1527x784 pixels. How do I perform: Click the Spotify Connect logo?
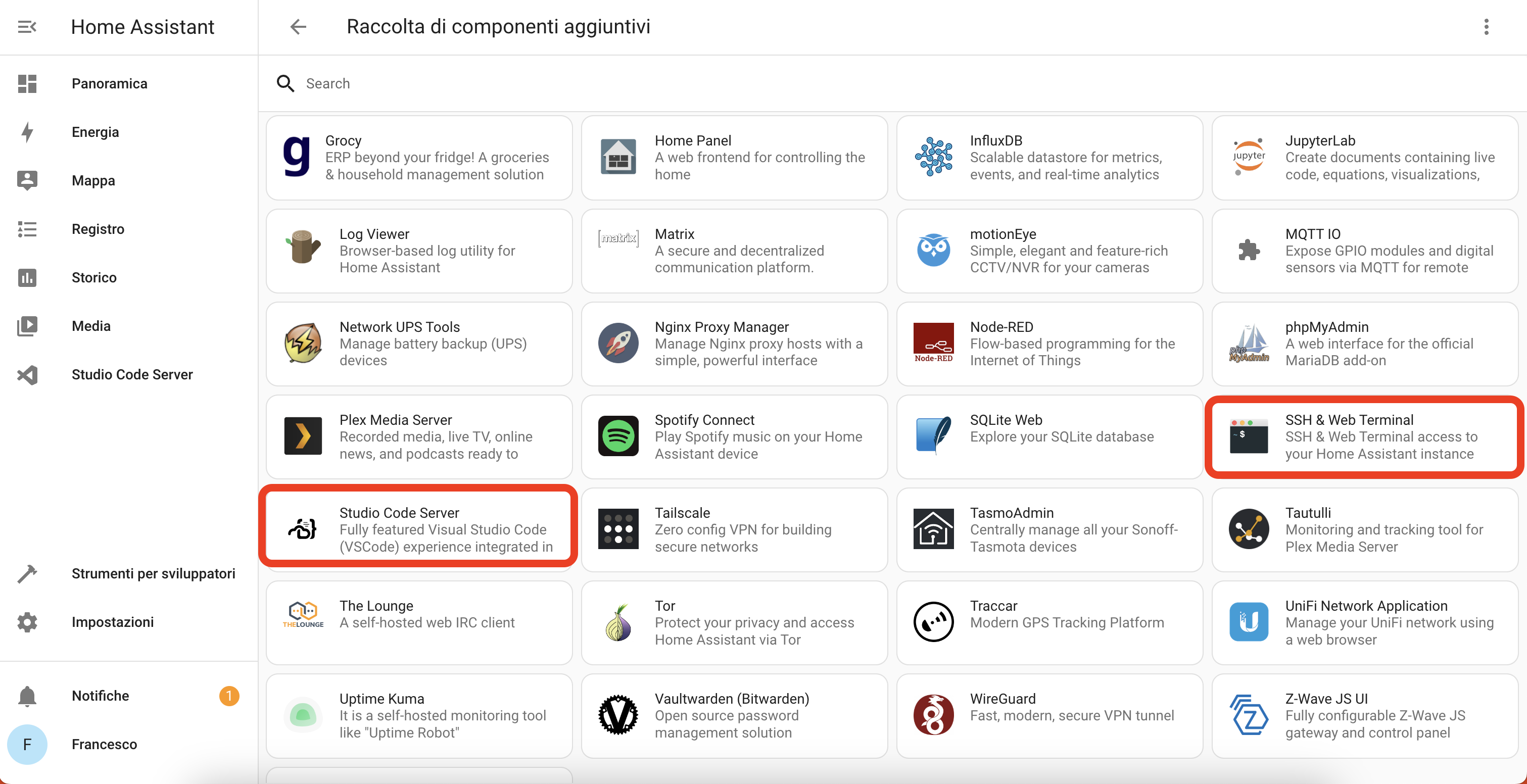(x=618, y=436)
